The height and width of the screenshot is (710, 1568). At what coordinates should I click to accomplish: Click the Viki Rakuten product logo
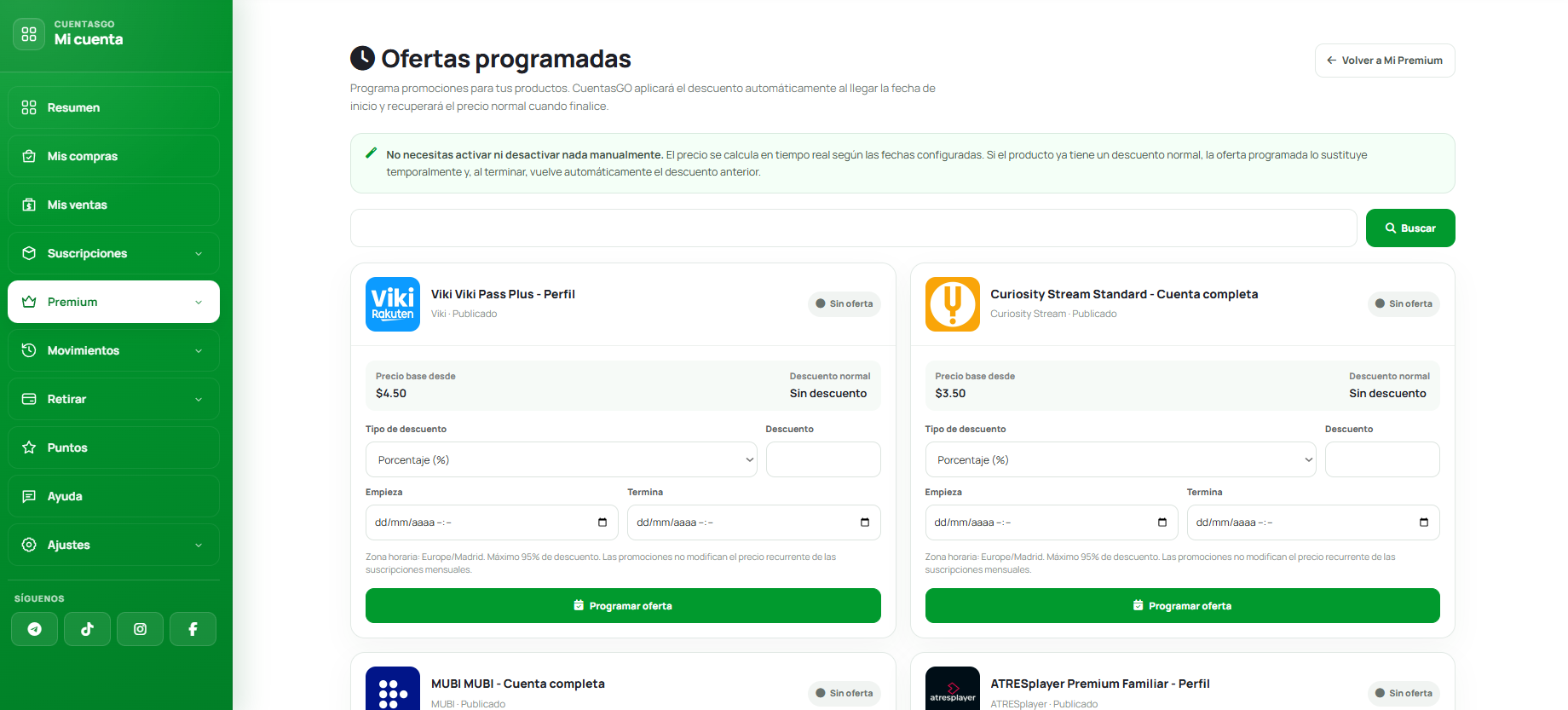(x=393, y=304)
